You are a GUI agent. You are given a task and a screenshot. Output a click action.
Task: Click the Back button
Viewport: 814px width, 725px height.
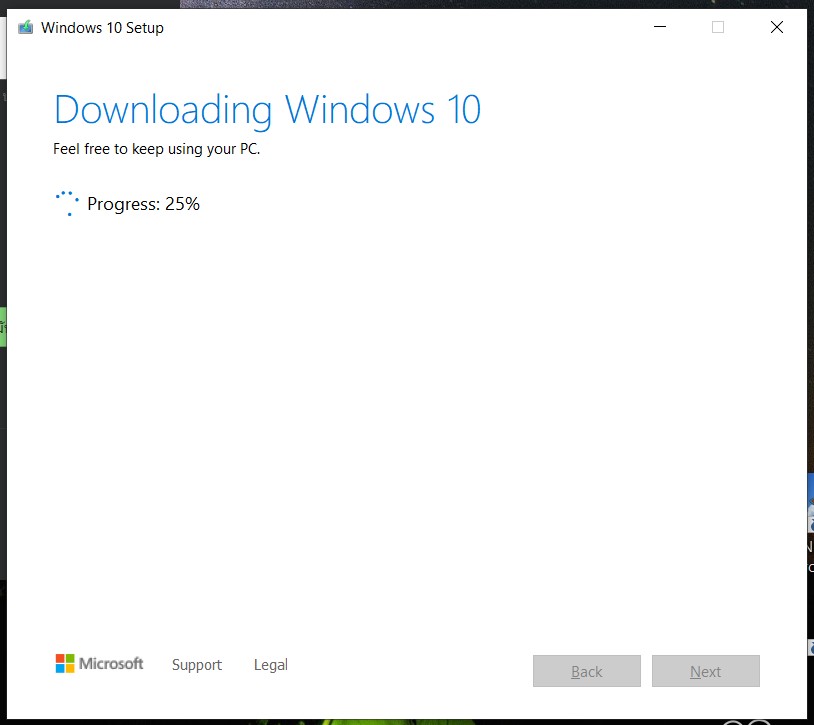coord(587,671)
